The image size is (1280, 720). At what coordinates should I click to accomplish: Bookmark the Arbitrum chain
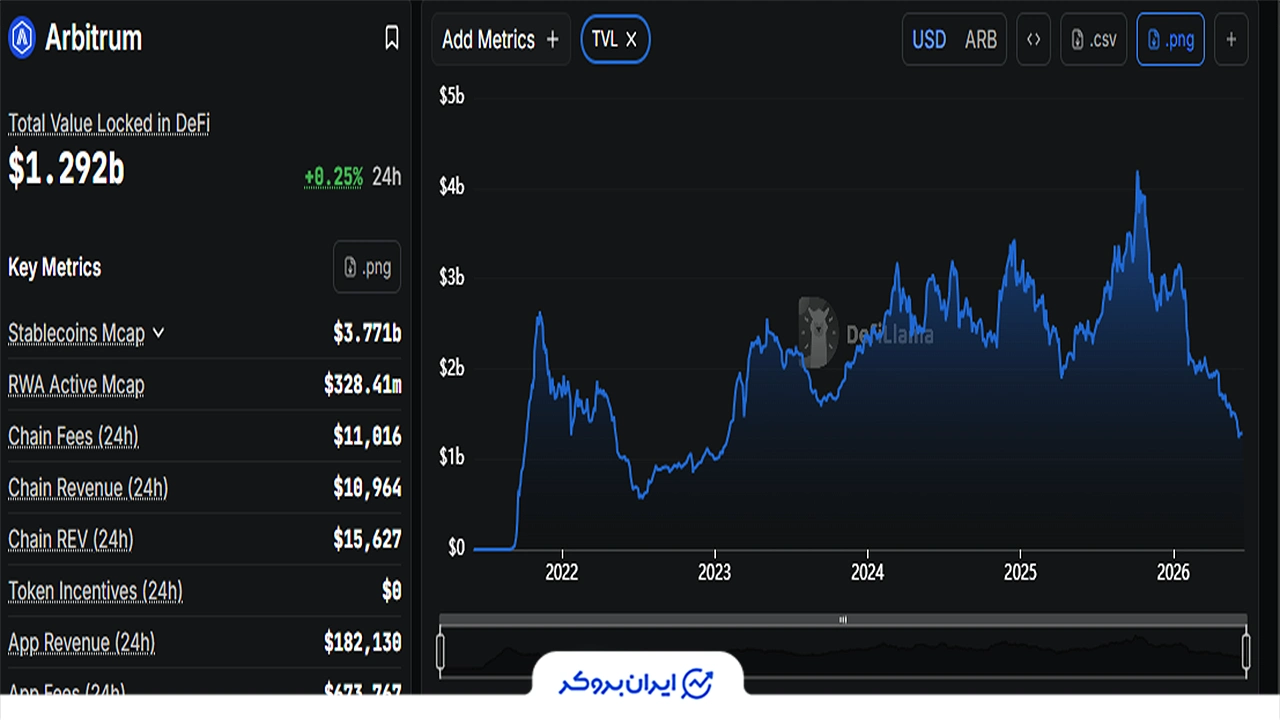(x=392, y=38)
